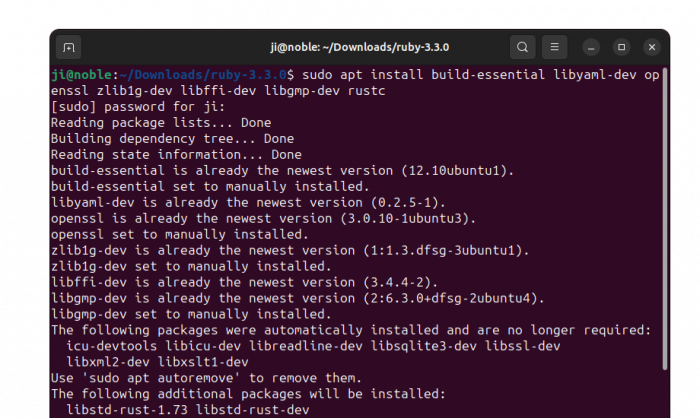
Task: Click the ~/Downloads/ruby-3.3.0 path in prompt
Action: pos(206,75)
